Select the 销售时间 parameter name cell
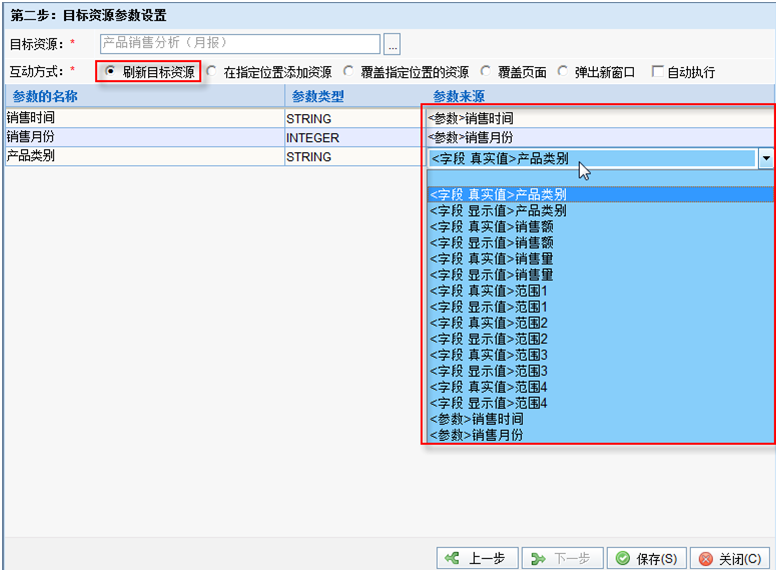This screenshot has height=572, width=778. click(x=144, y=118)
